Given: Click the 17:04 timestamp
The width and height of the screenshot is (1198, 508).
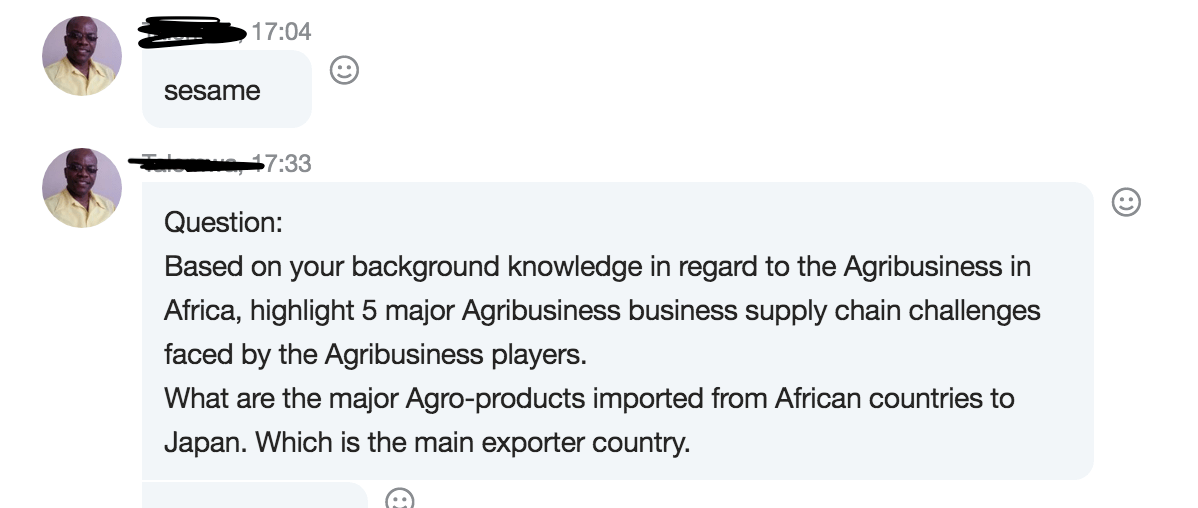Looking at the screenshot, I should coord(281,32).
